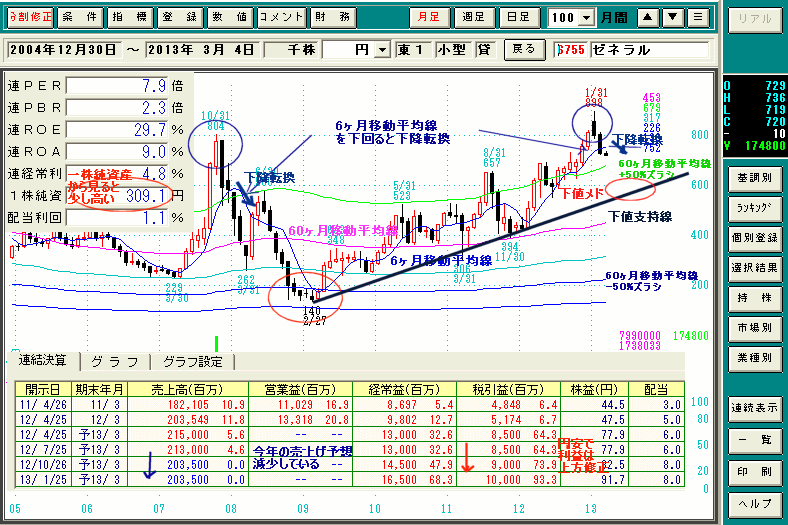The image size is (788, 525).
Task: Click the 売上高(百万) column header
Action: point(188,389)
